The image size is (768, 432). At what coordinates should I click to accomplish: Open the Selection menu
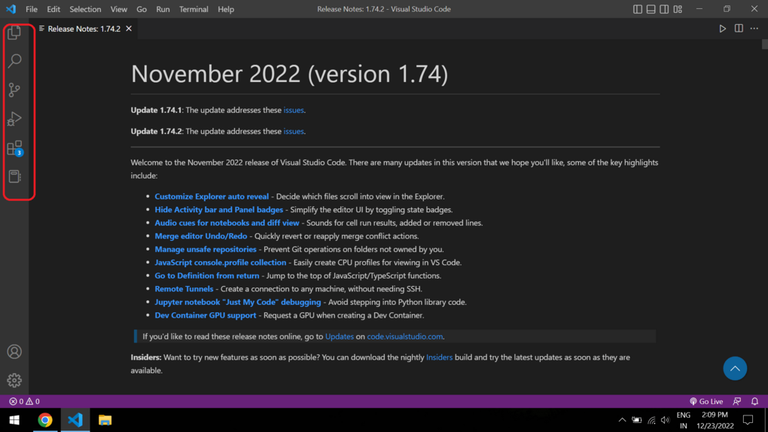pyautogui.click(x=85, y=9)
